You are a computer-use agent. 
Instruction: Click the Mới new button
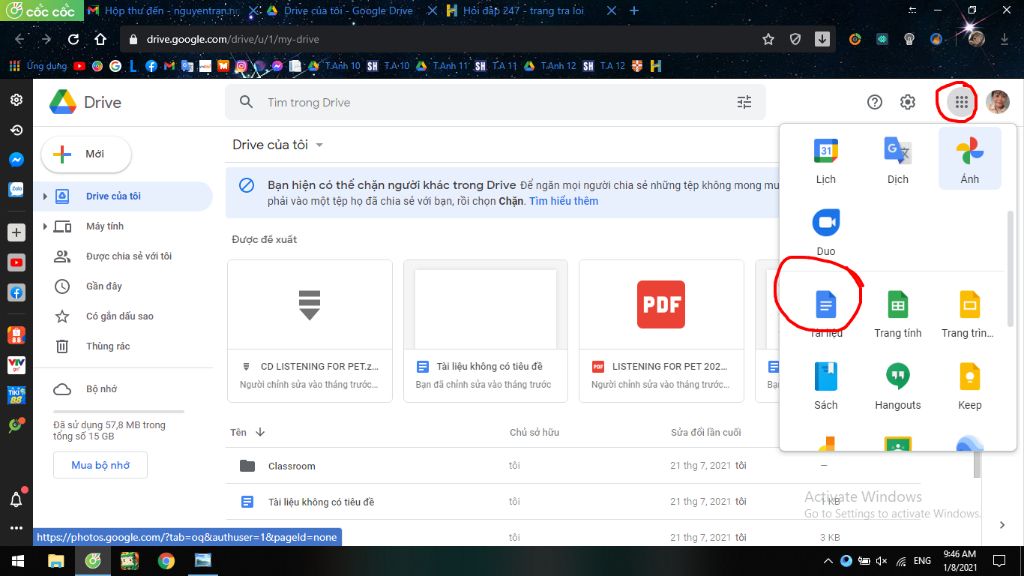(86, 154)
